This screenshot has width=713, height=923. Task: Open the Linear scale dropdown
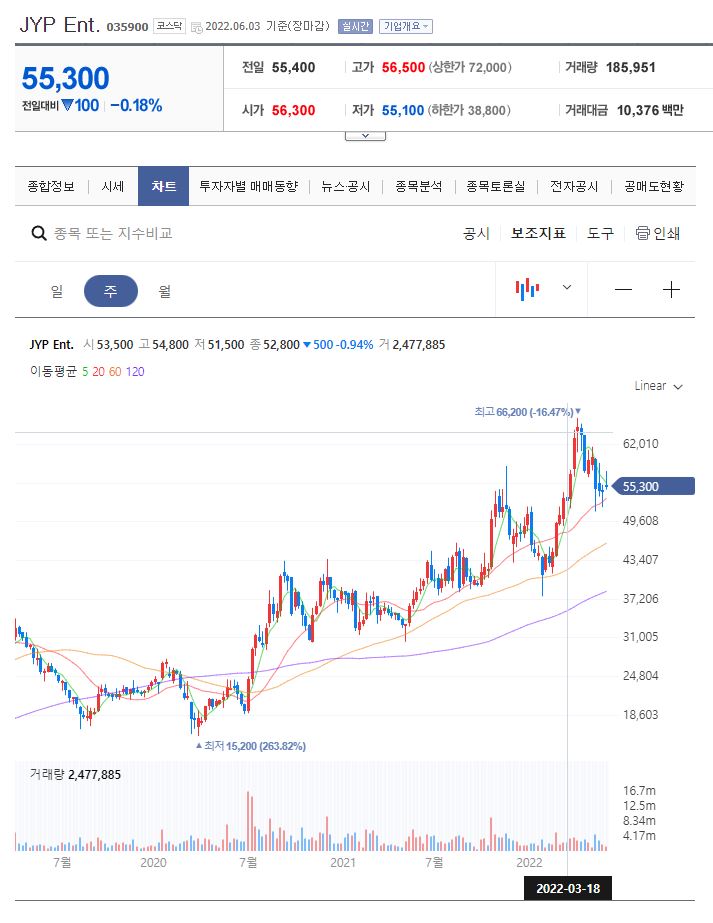pyautogui.click(x=658, y=386)
